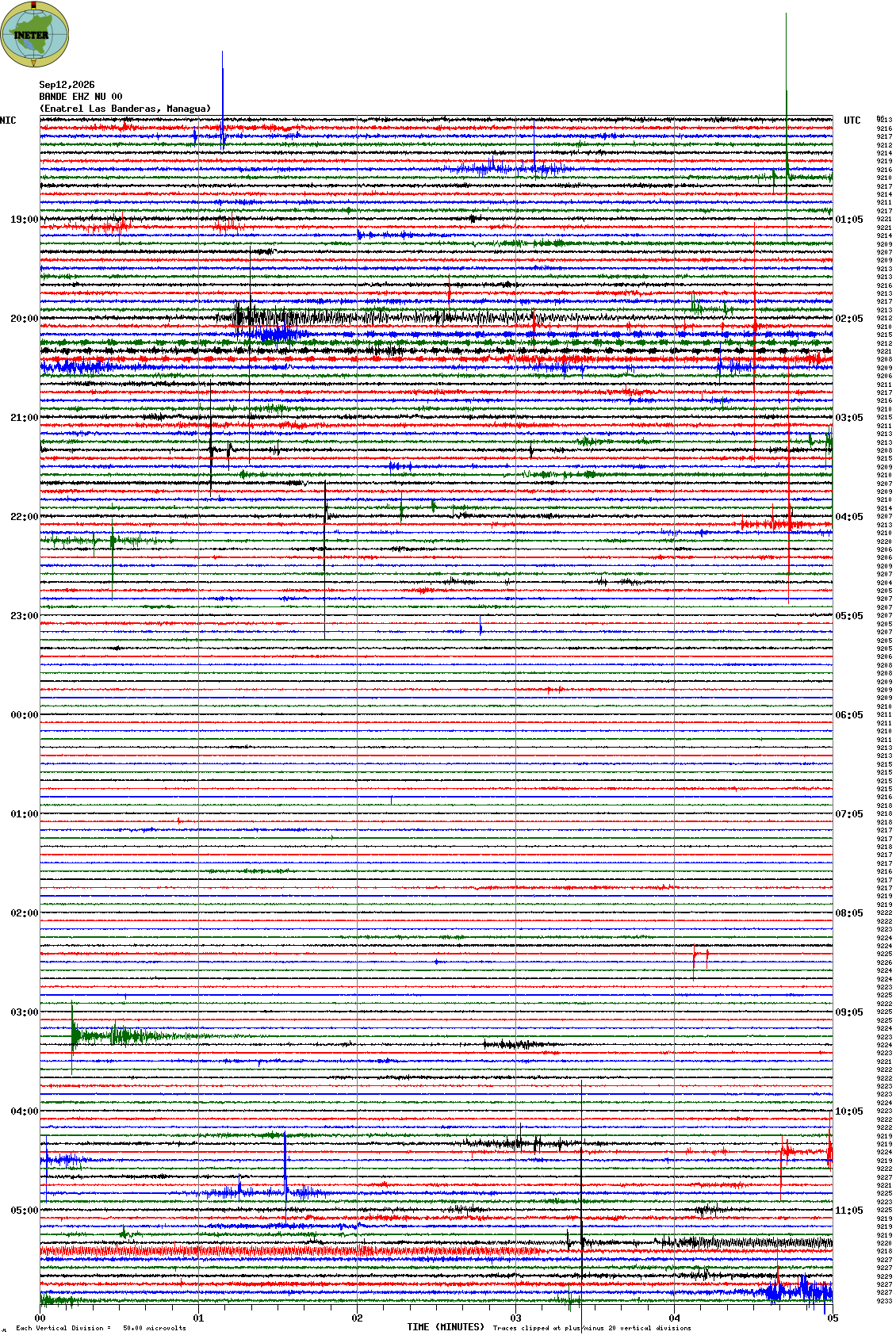Screen dimensions: 896x1339
Task: Click the 04 minute tick on x-axis
Action: click(x=674, y=1318)
